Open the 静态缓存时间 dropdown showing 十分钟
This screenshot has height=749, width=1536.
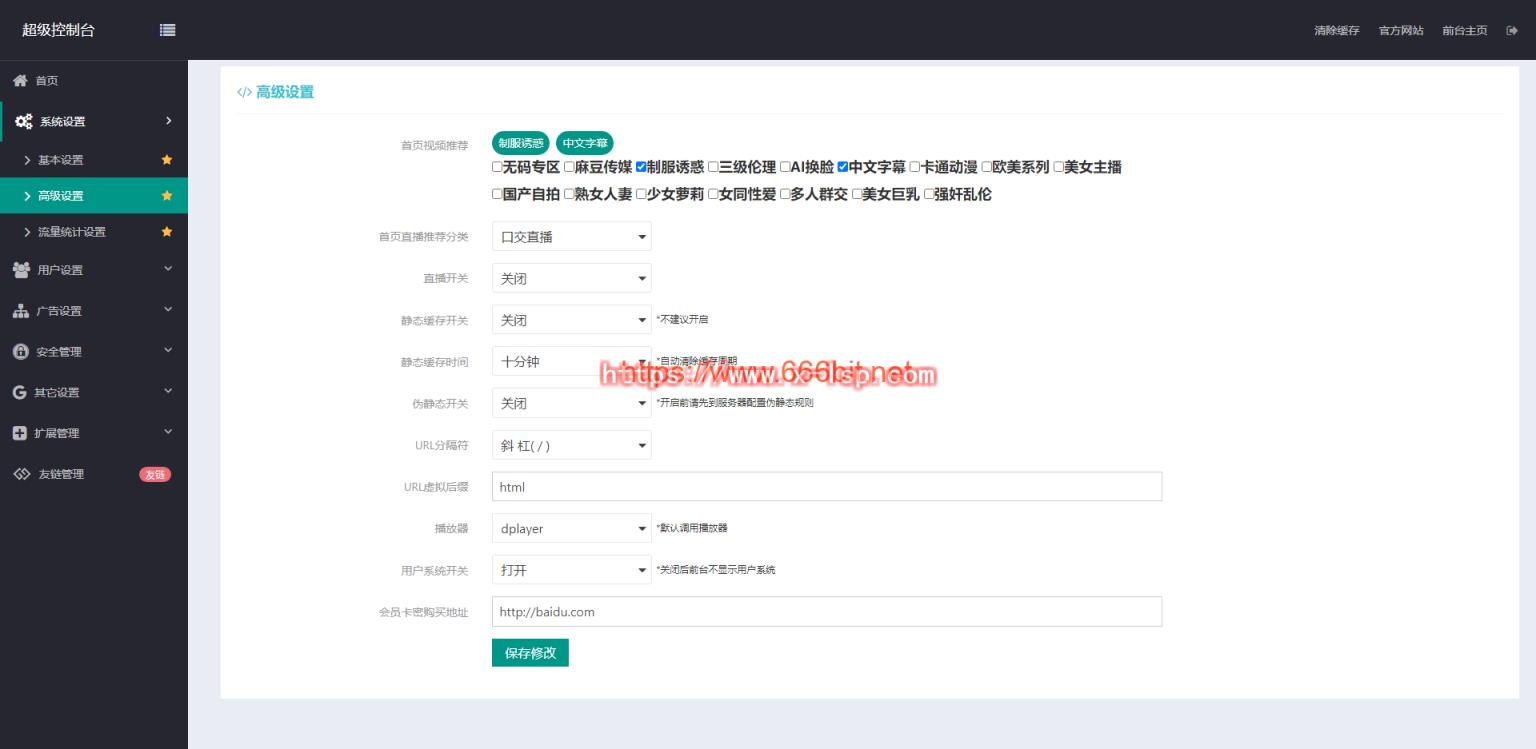(571, 362)
